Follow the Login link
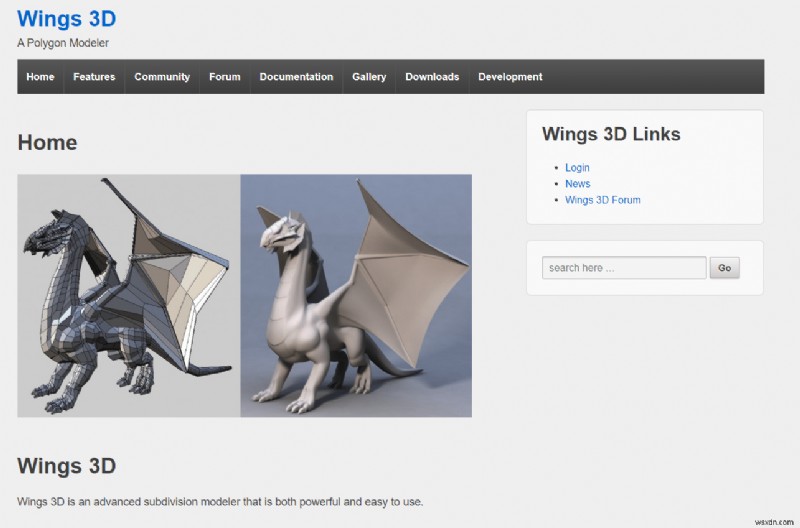Image resolution: width=800 pixels, height=528 pixels. click(x=577, y=167)
